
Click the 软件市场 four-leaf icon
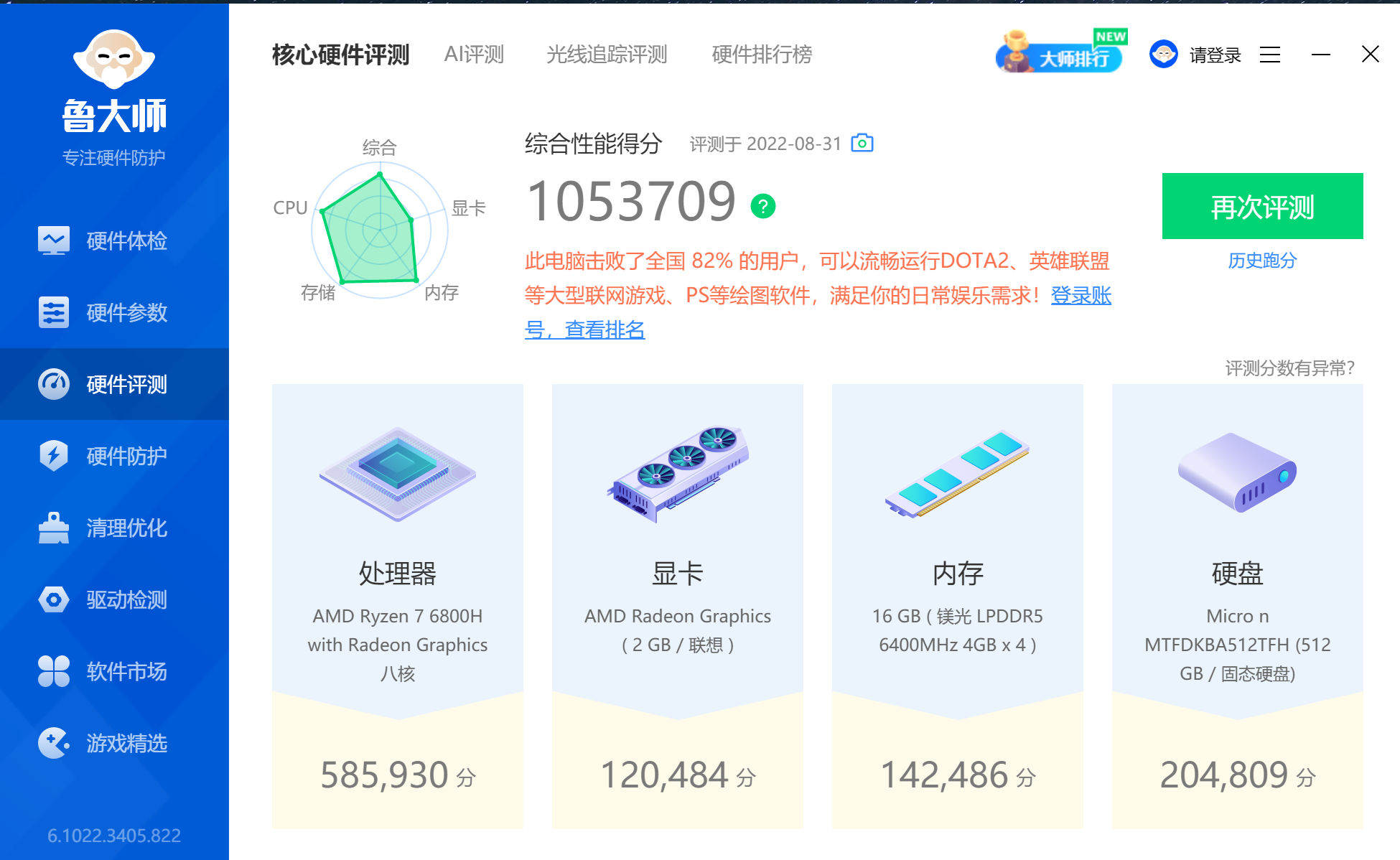pyautogui.click(x=54, y=671)
